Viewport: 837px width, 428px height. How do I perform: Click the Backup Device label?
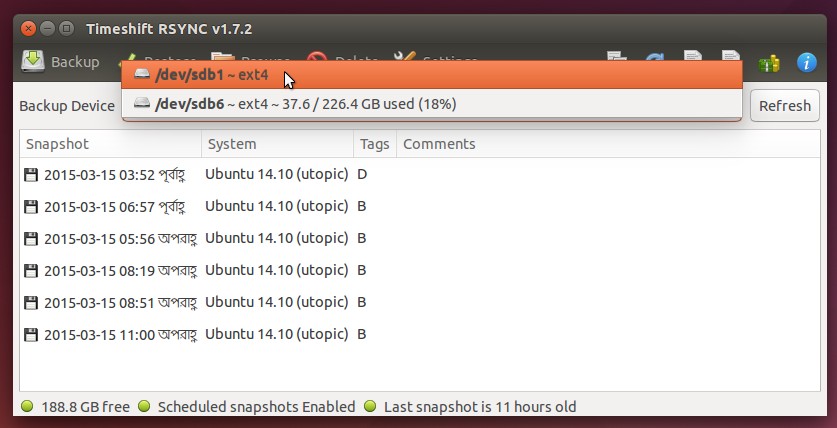(67, 106)
